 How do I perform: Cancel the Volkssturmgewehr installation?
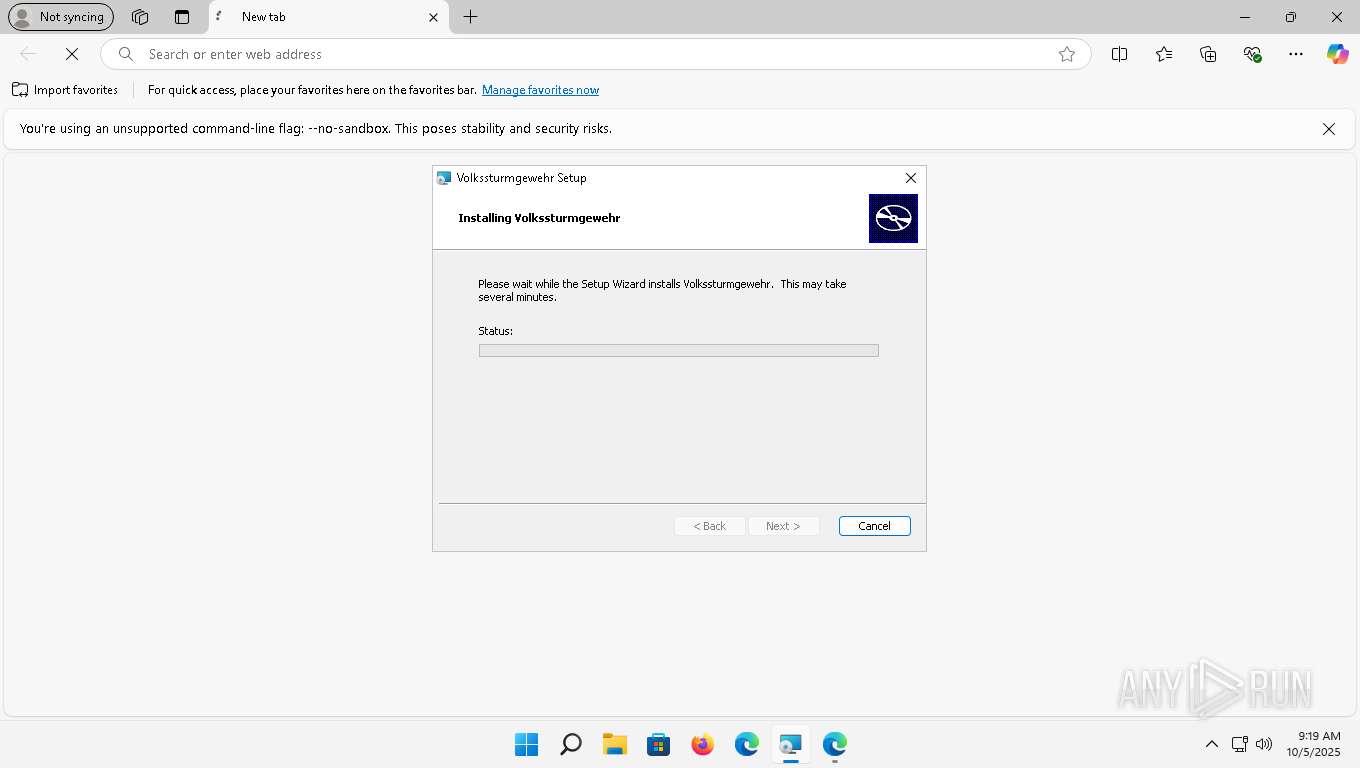point(874,526)
